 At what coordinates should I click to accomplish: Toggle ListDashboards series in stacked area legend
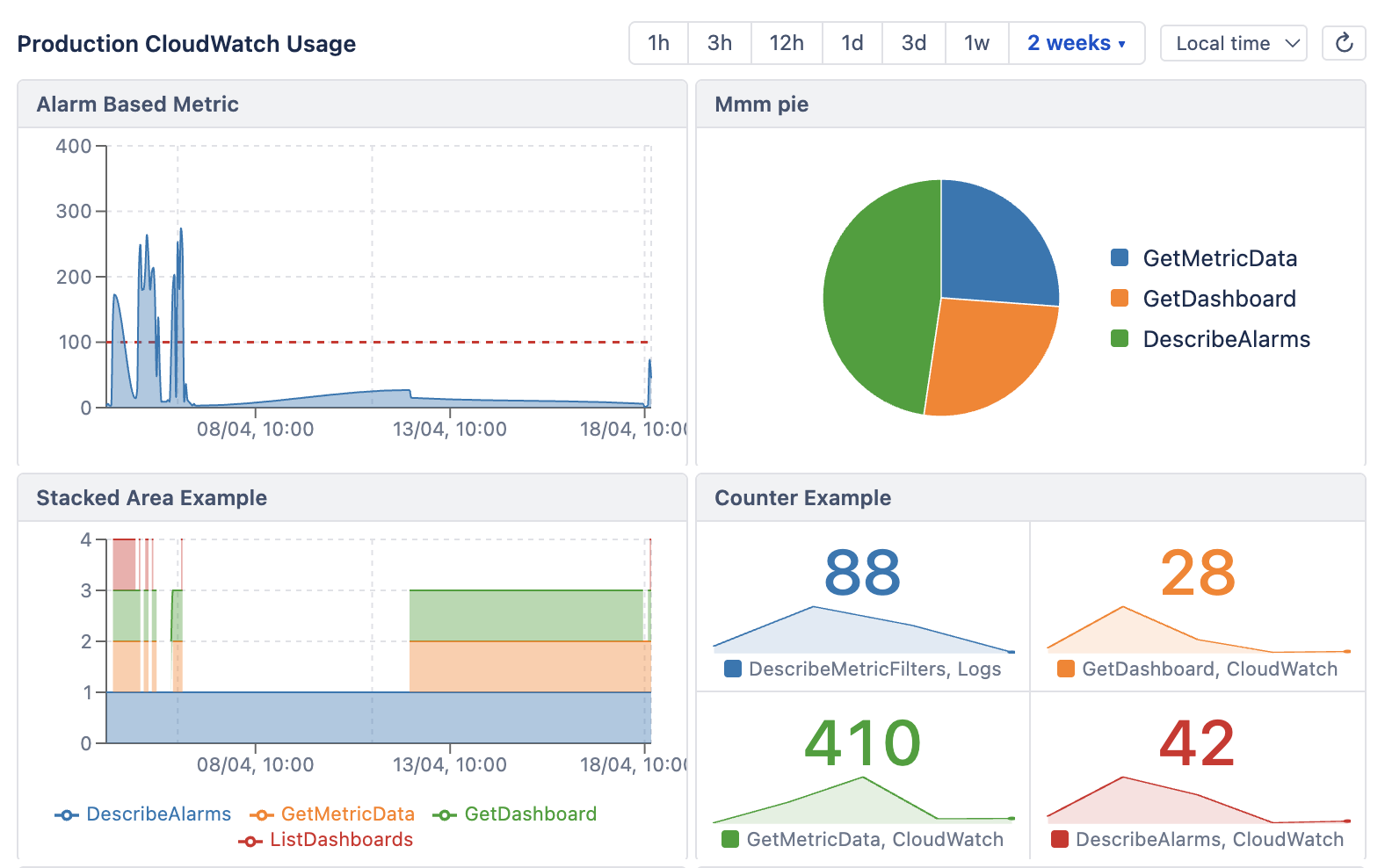[x=326, y=840]
